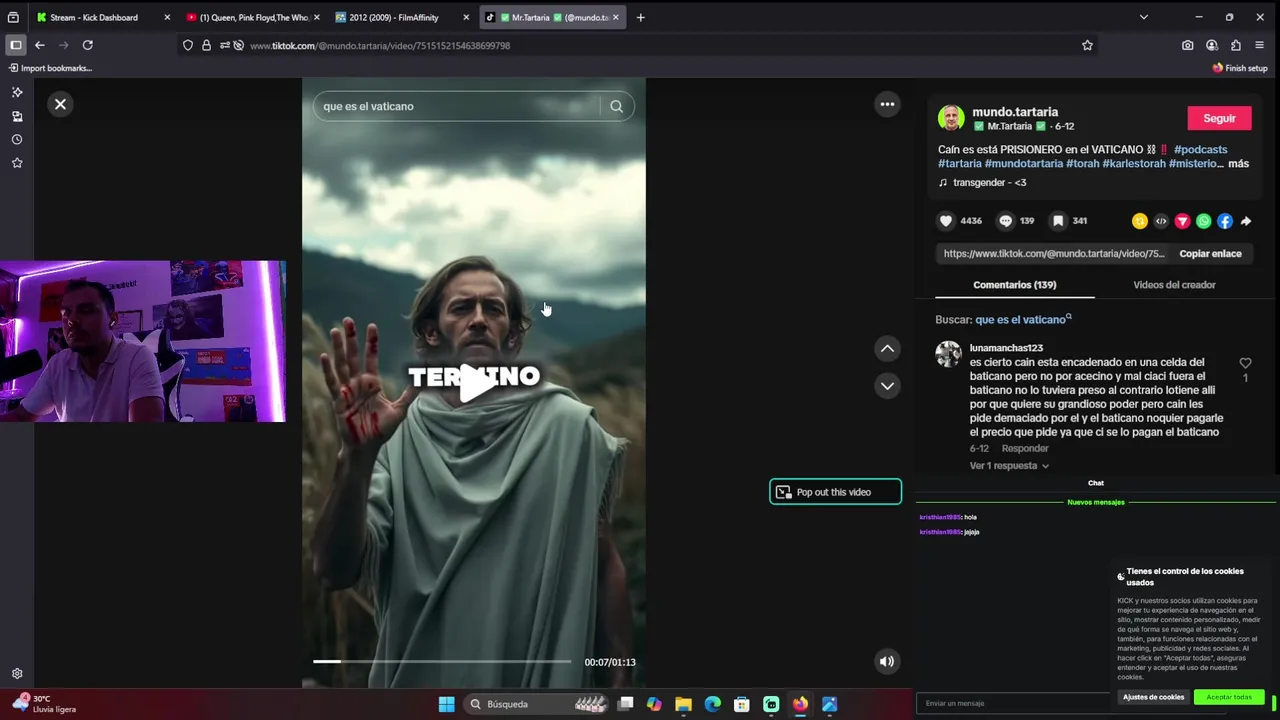
Task: Bookmark this page with star icon
Action: click(1087, 45)
